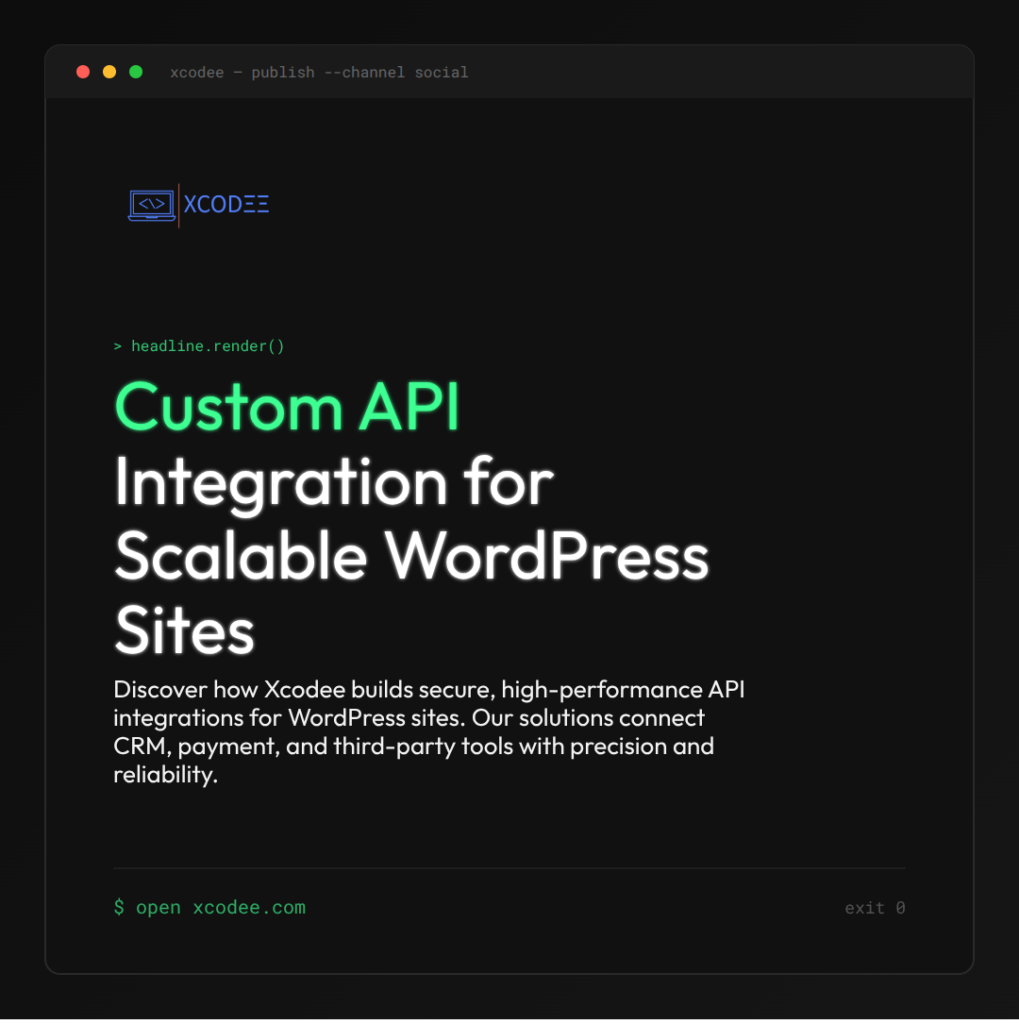
Task: Click the green 'Custom API' headline
Action: point(287,407)
